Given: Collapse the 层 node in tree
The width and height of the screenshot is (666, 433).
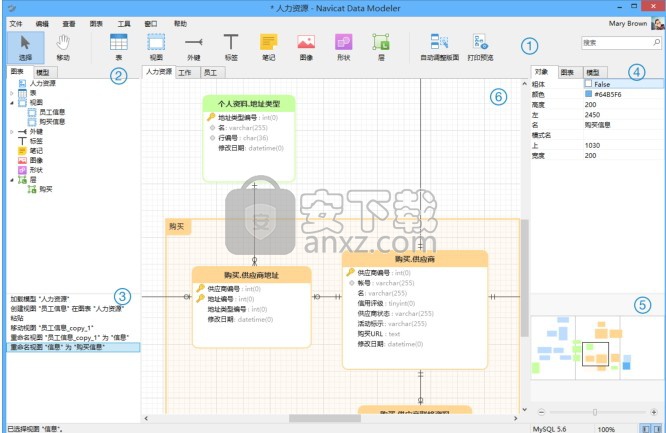Looking at the screenshot, I should pyautogui.click(x=11, y=180).
